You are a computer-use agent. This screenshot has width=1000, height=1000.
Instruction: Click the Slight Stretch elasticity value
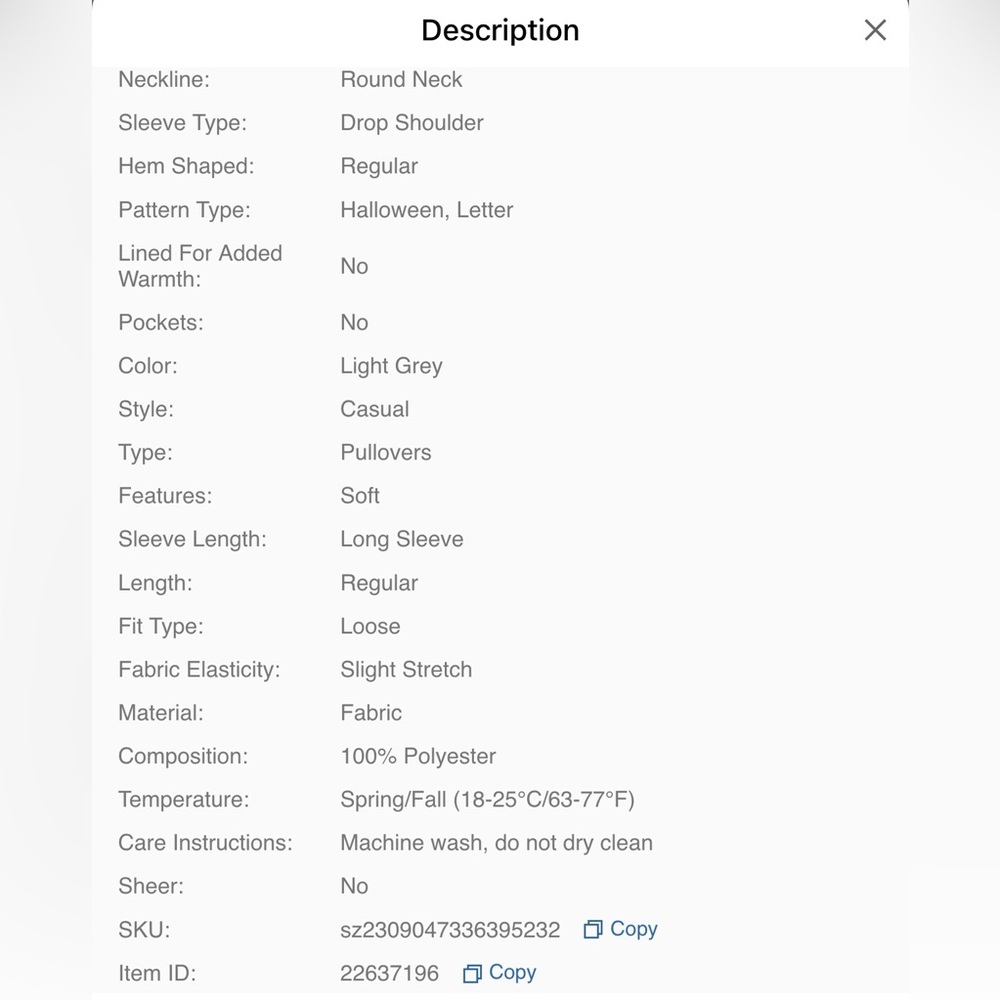(406, 669)
